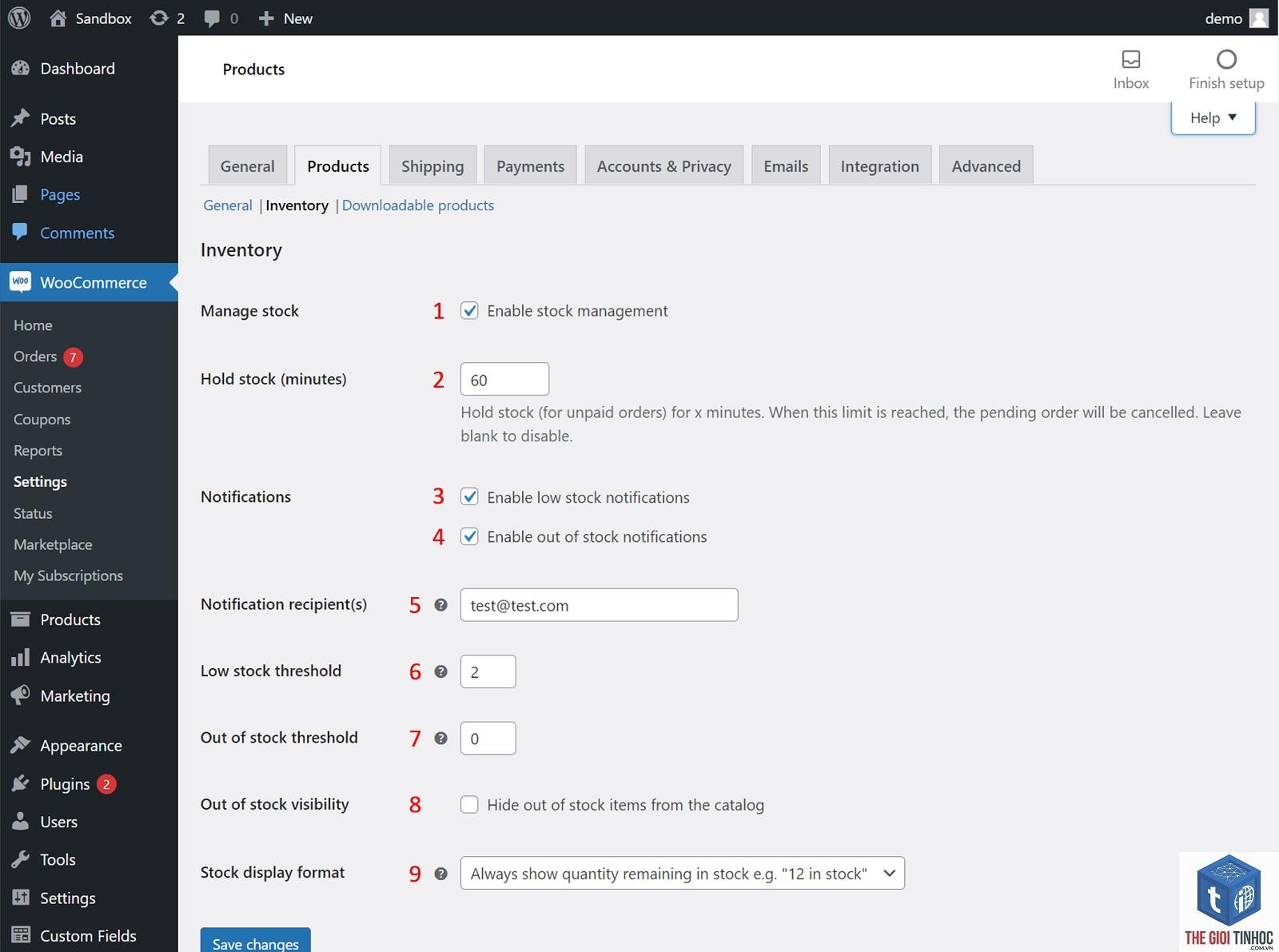Open the Advanced tab
1279x952 pixels.
click(986, 165)
